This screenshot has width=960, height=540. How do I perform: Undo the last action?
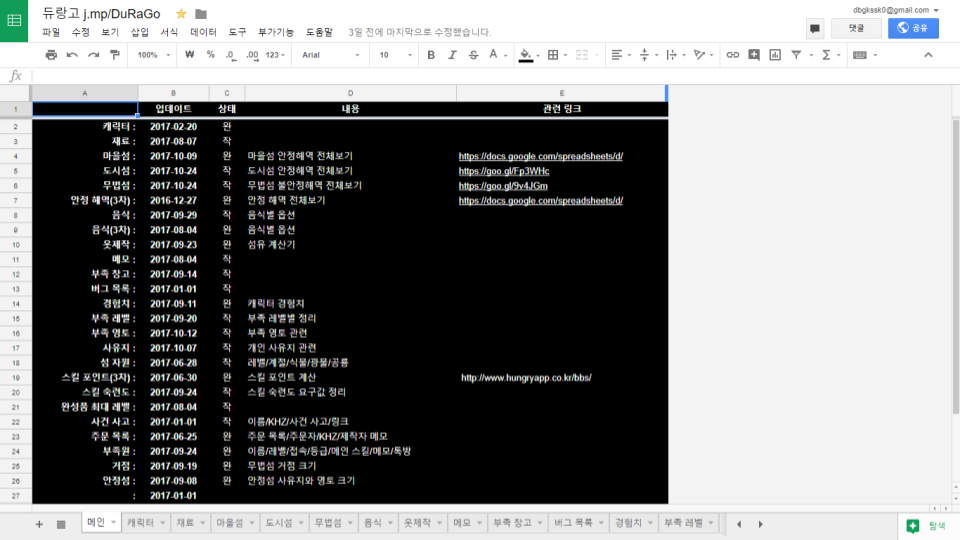(72, 55)
